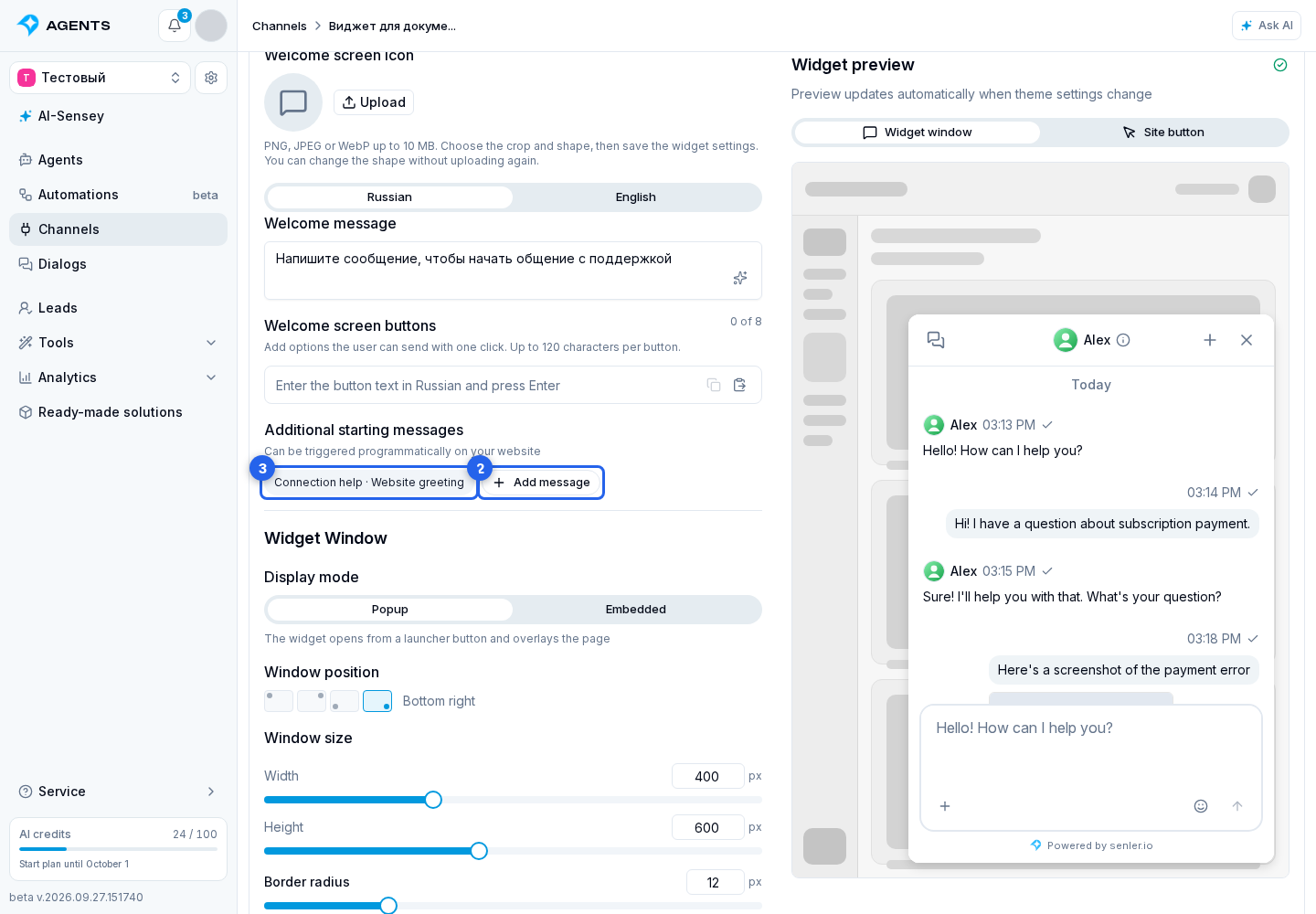Adjust the Width slider handle

(433, 800)
